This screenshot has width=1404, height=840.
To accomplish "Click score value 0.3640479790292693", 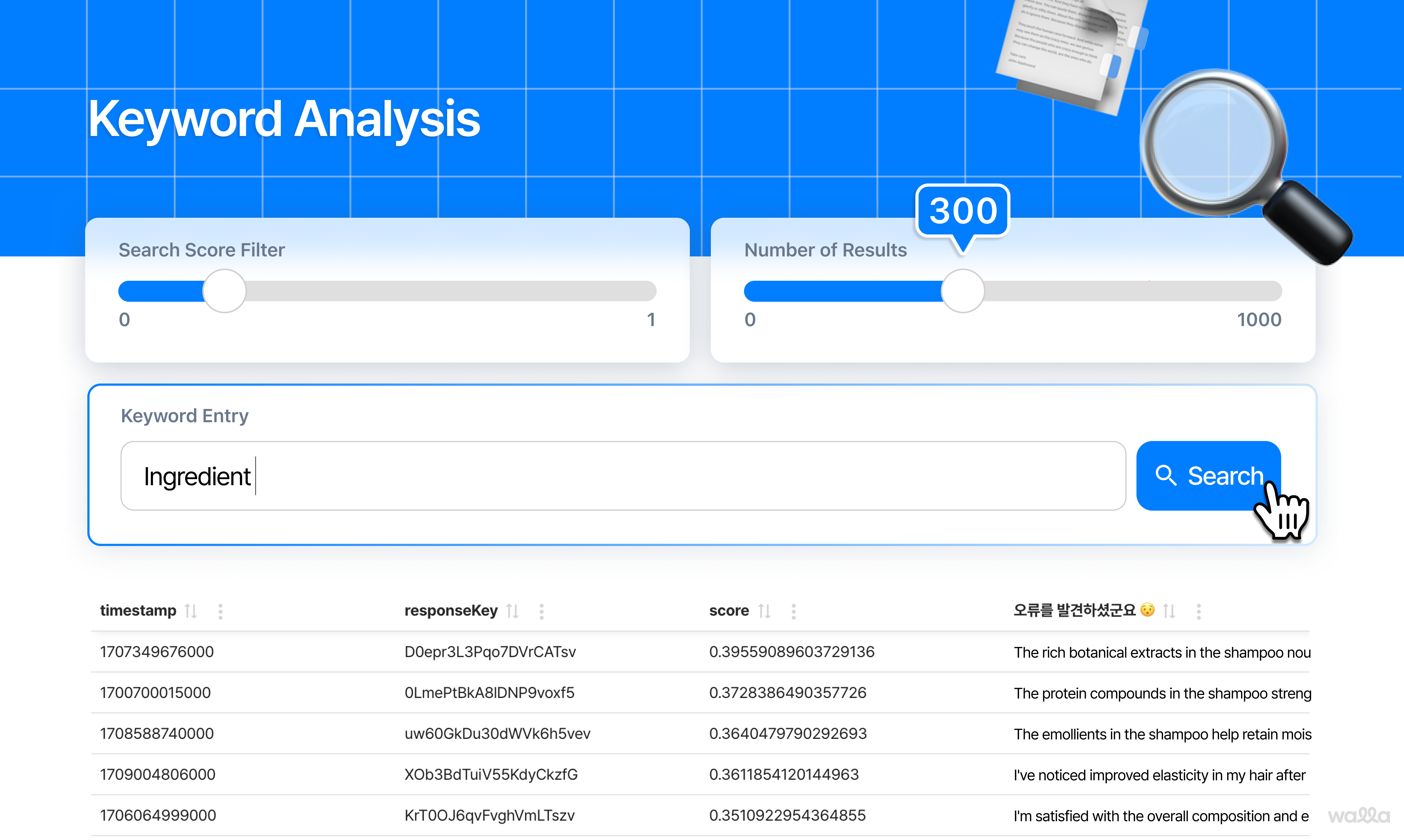I will pyautogui.click(x=787, y=733).
